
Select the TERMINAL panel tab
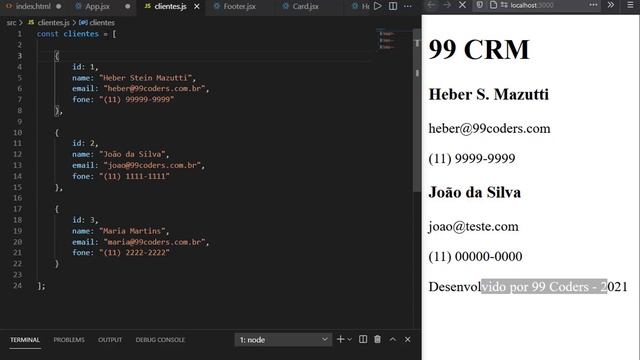pyautogui.click(x=25, y=340)
